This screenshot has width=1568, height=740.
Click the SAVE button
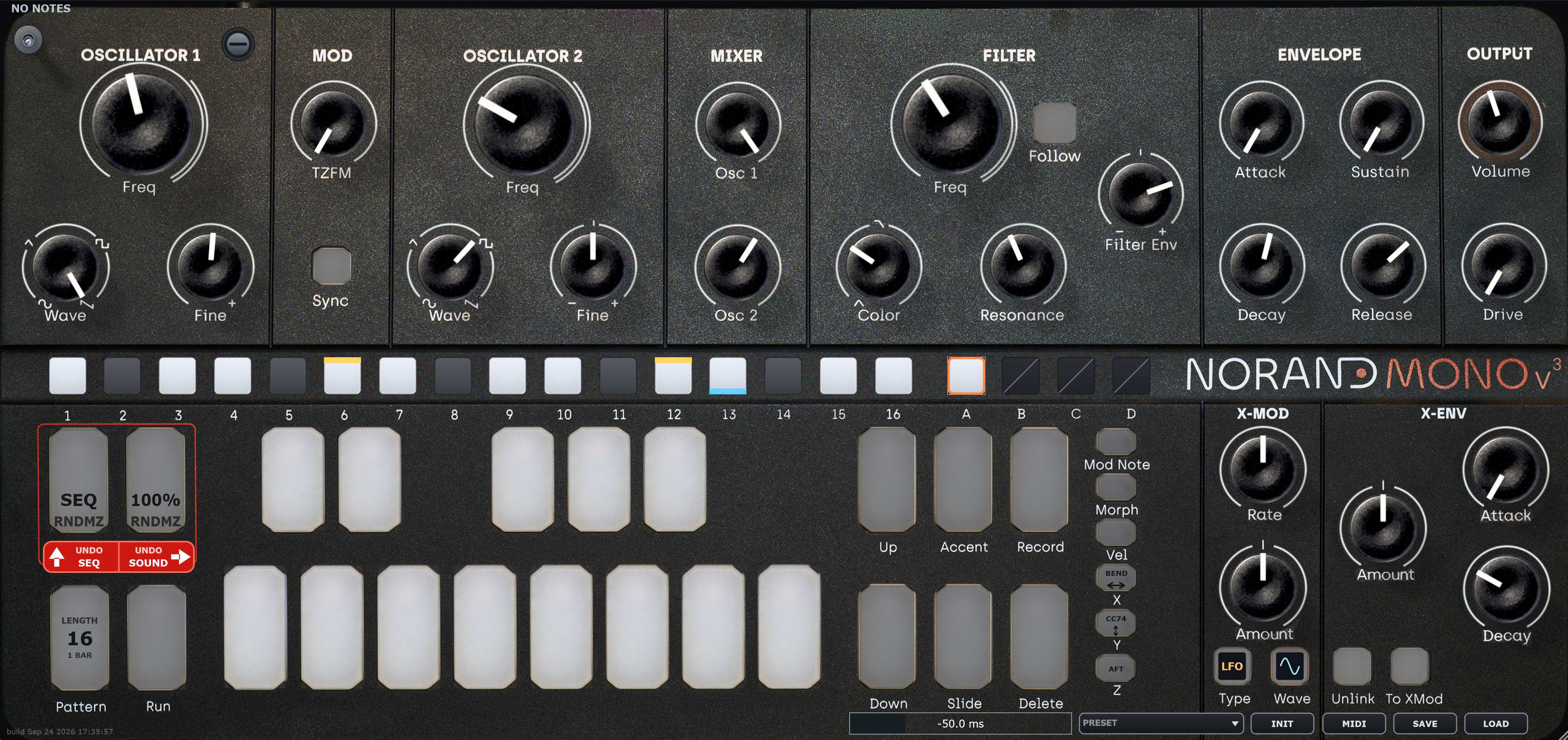click(x=1425, y=724)
